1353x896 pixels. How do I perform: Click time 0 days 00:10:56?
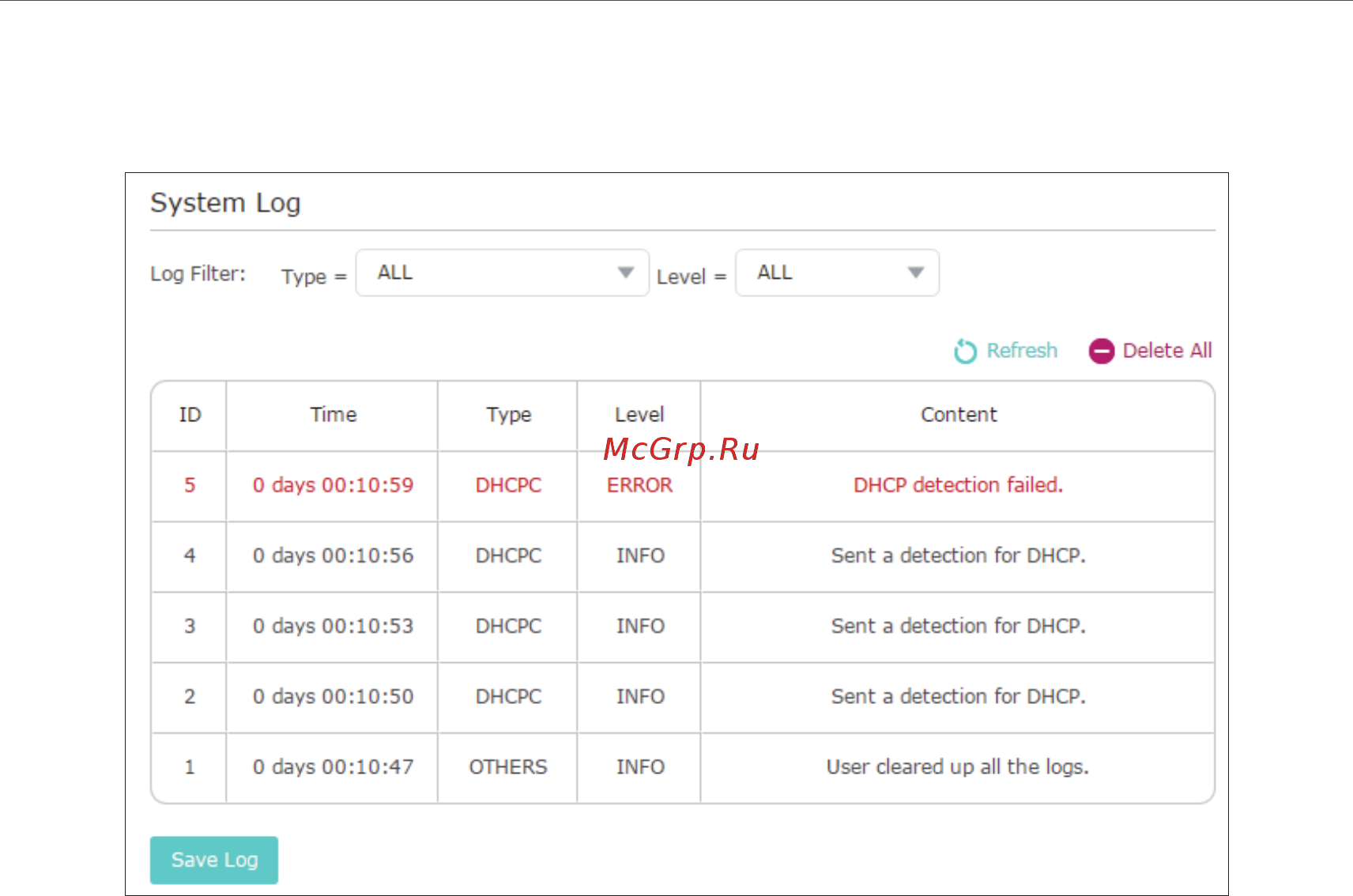pyautogui.click(x=333, y=555)
